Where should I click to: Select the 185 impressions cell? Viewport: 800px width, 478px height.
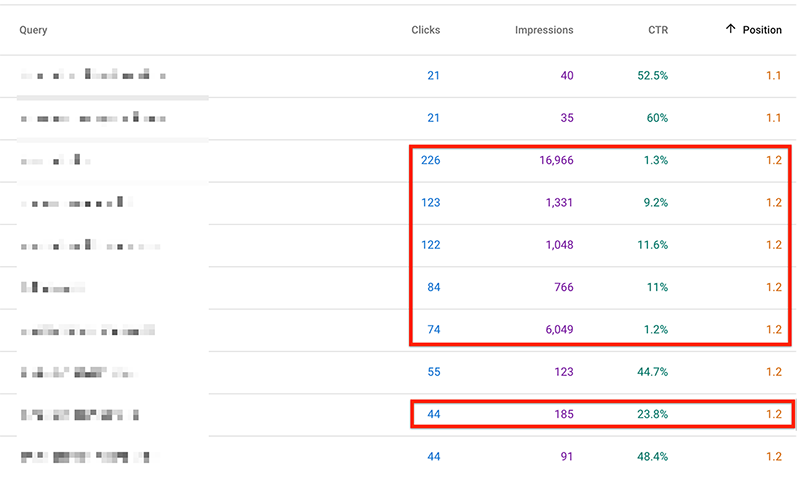(x=564, y=414)
